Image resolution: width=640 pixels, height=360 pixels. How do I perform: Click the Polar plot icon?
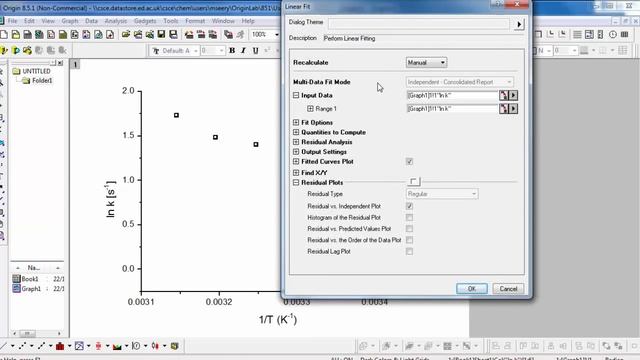136,346
